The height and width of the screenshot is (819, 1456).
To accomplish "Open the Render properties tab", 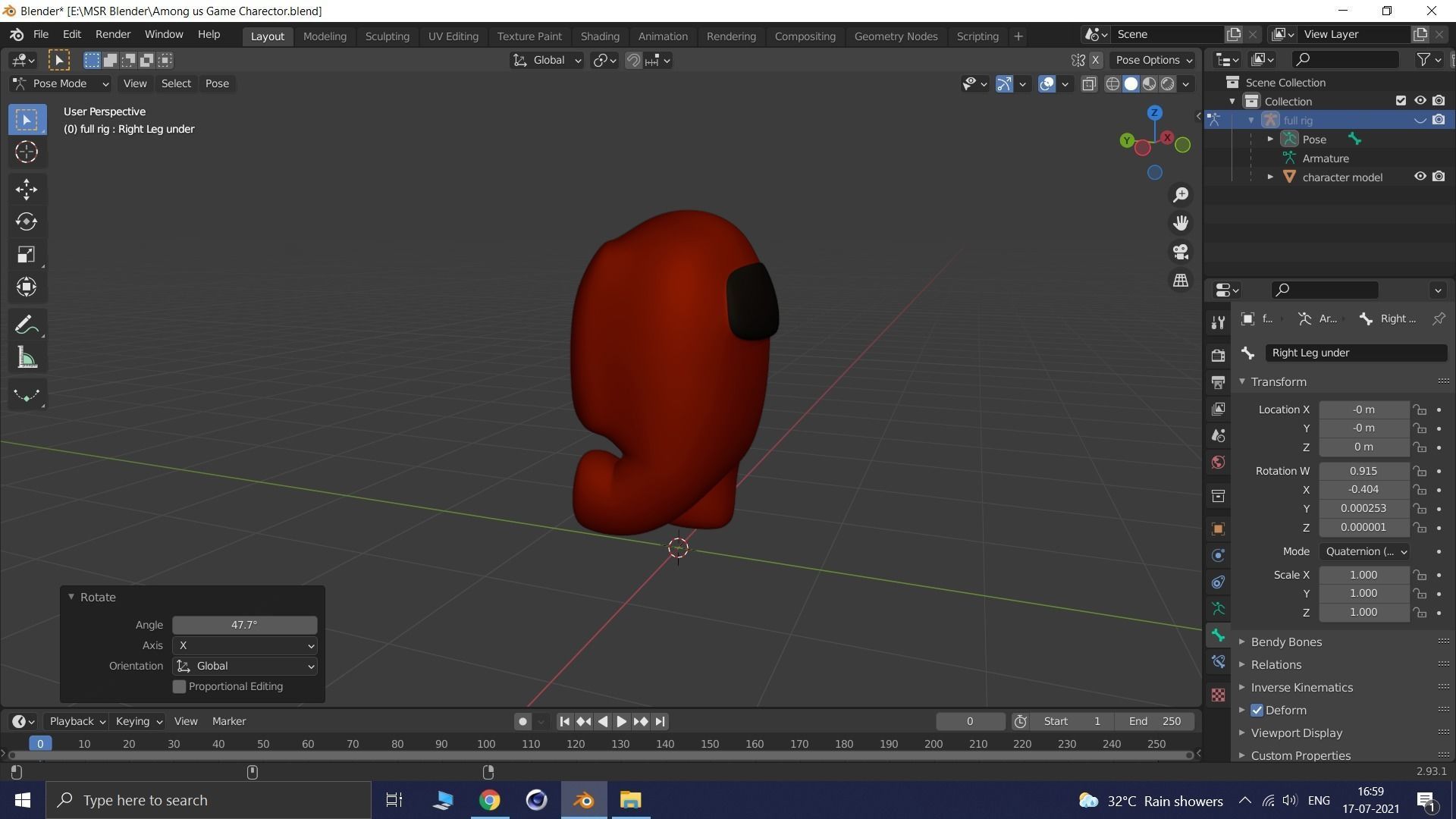I will [1218, 355].
